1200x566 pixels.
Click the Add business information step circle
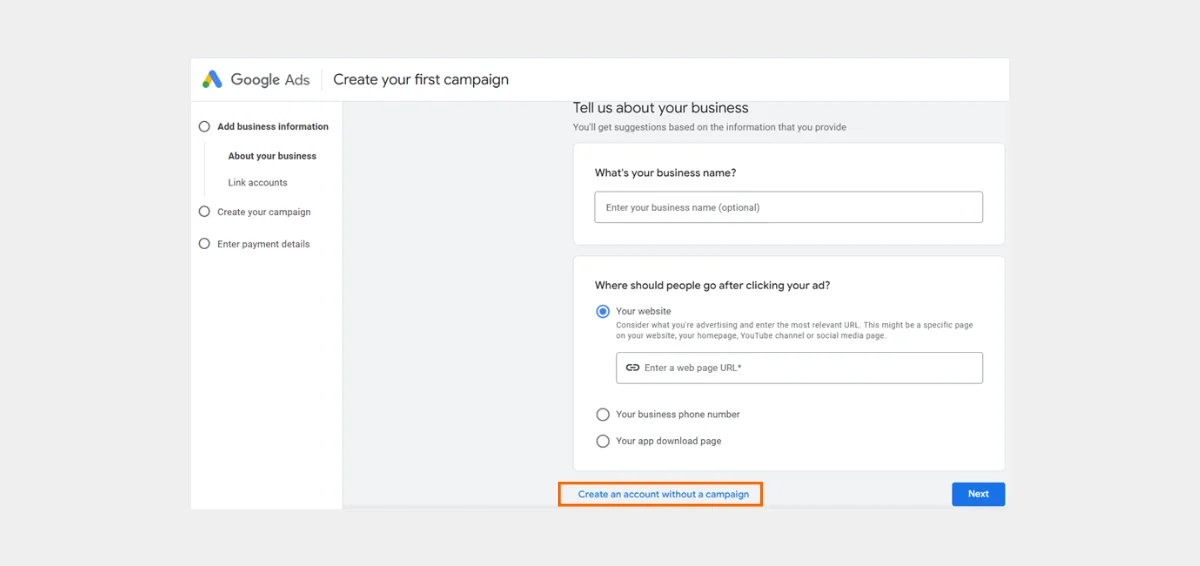tap(205, 127)
